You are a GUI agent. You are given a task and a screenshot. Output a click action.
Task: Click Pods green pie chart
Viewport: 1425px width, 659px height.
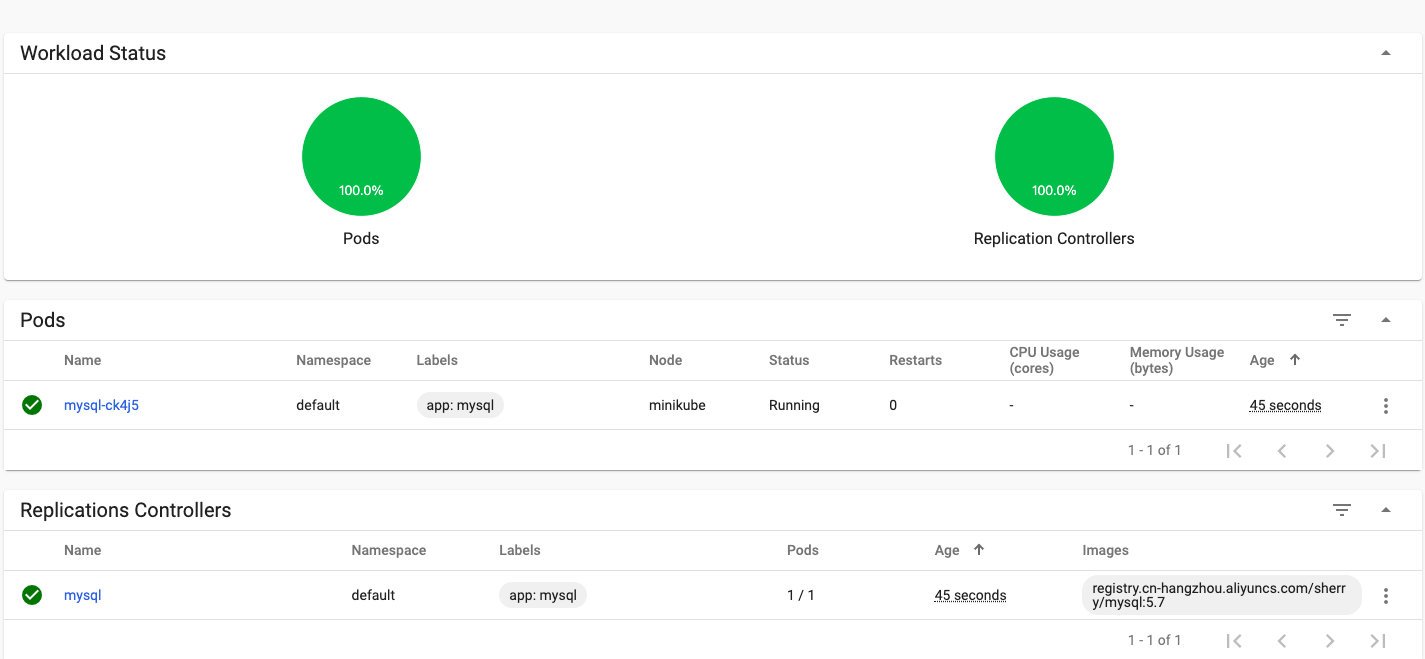(x=361, y=156)
